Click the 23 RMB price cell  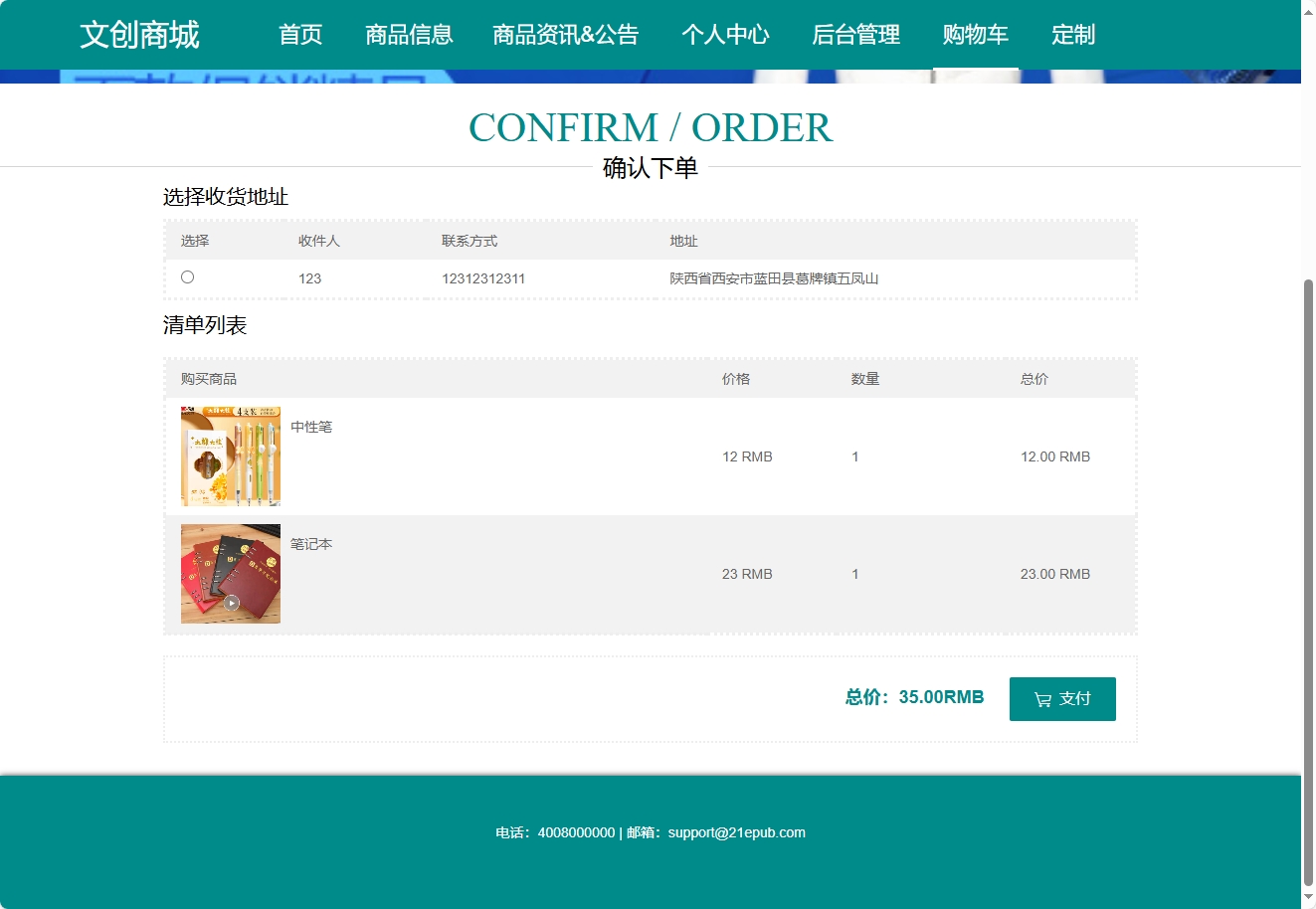pos(747,574)
